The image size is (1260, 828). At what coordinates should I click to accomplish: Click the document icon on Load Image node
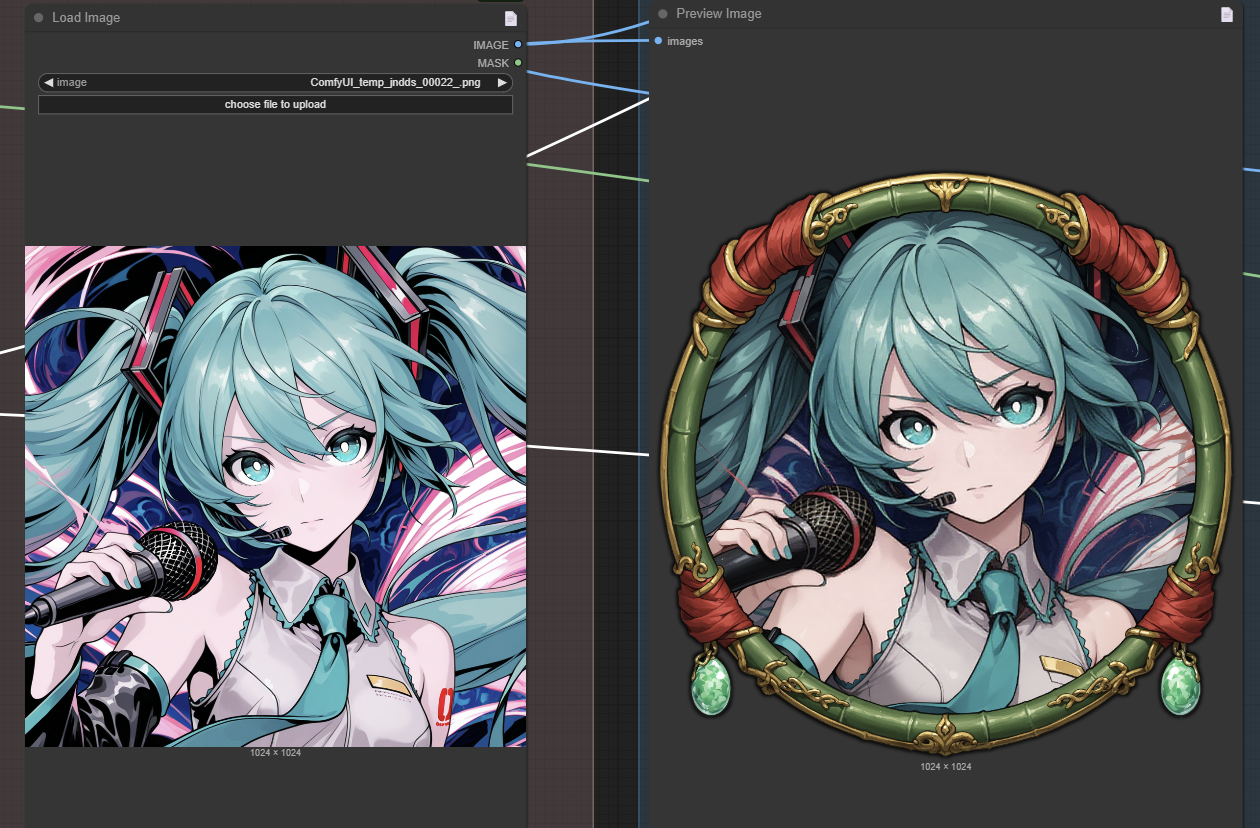(511, 18)
